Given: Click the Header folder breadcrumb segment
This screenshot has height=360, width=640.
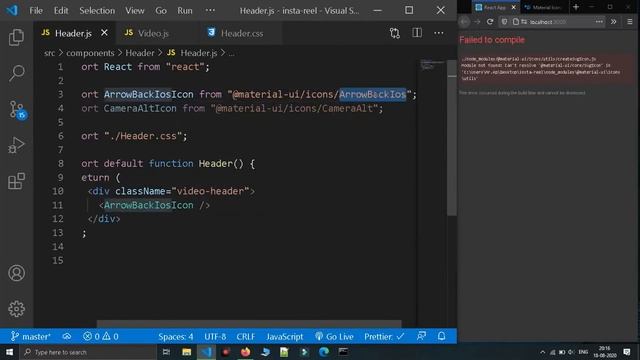Looking at the screenshot, I should click(x=140, y=53).
